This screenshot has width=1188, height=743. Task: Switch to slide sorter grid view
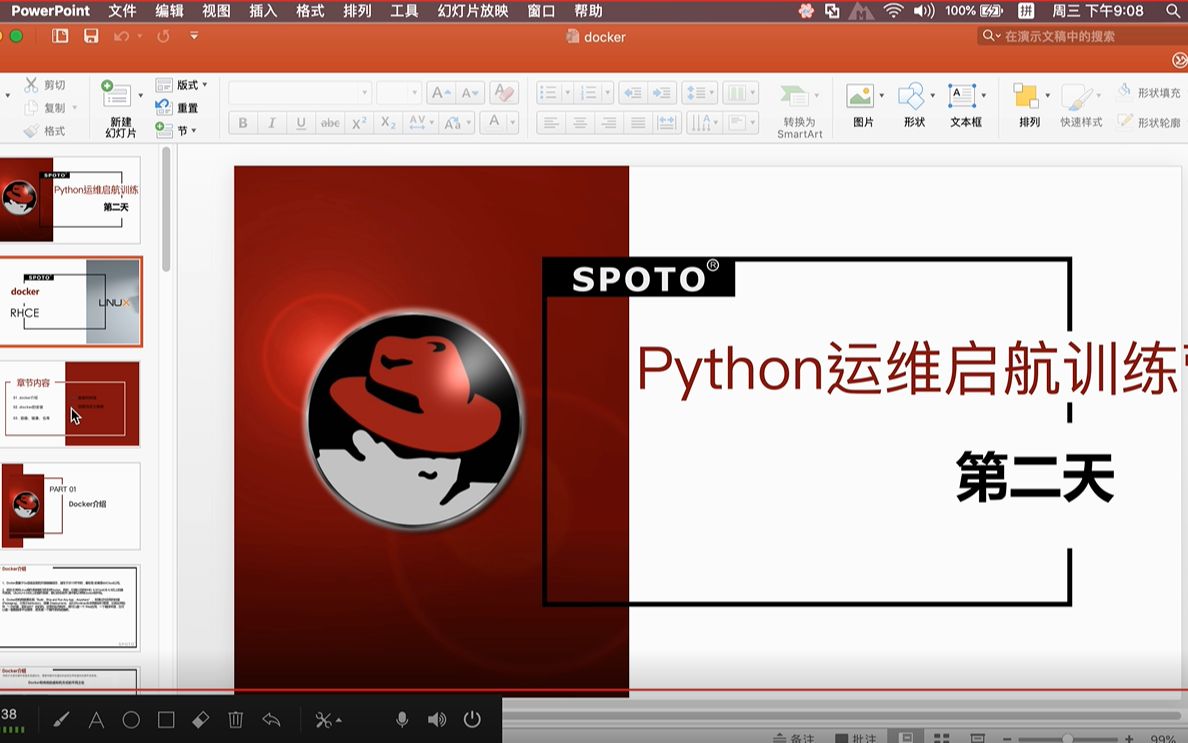click(x=942, y=738)
